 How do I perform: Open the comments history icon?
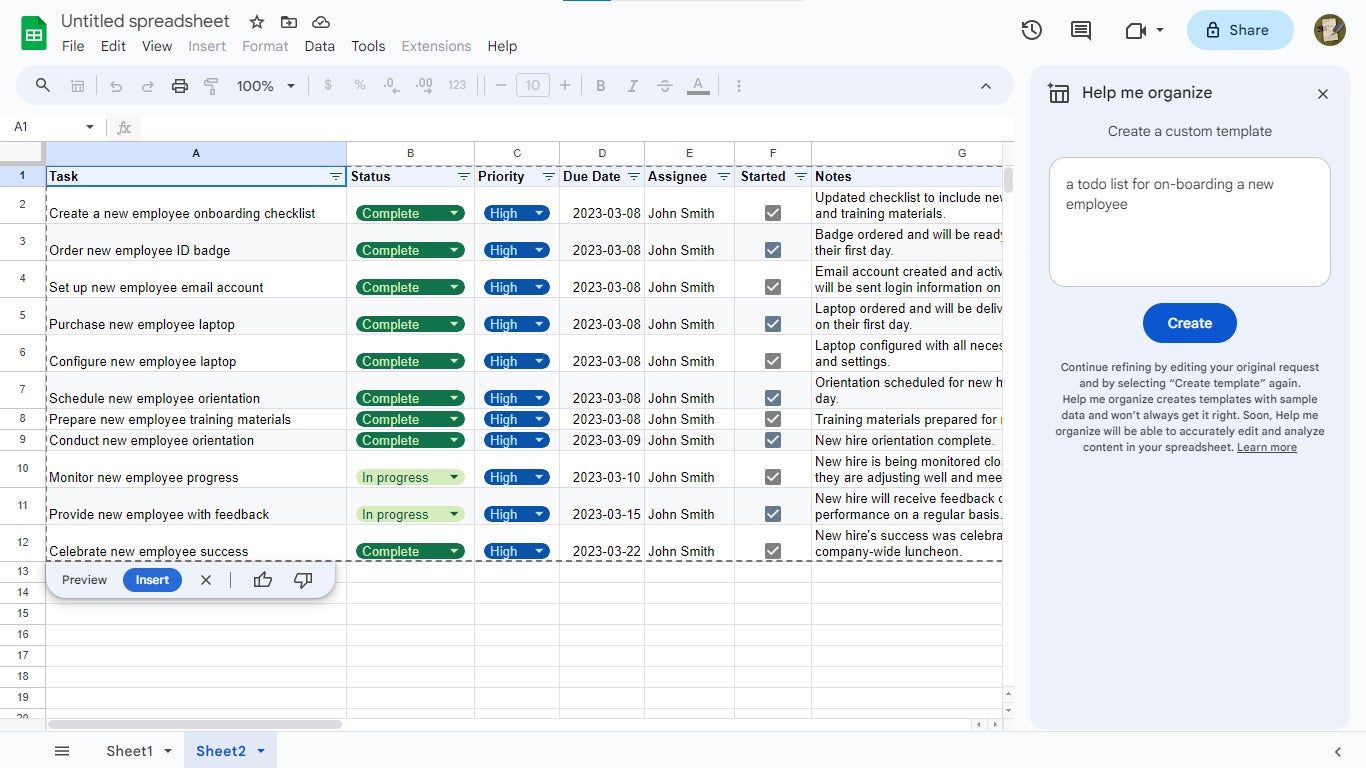(x=1081, y=30)
